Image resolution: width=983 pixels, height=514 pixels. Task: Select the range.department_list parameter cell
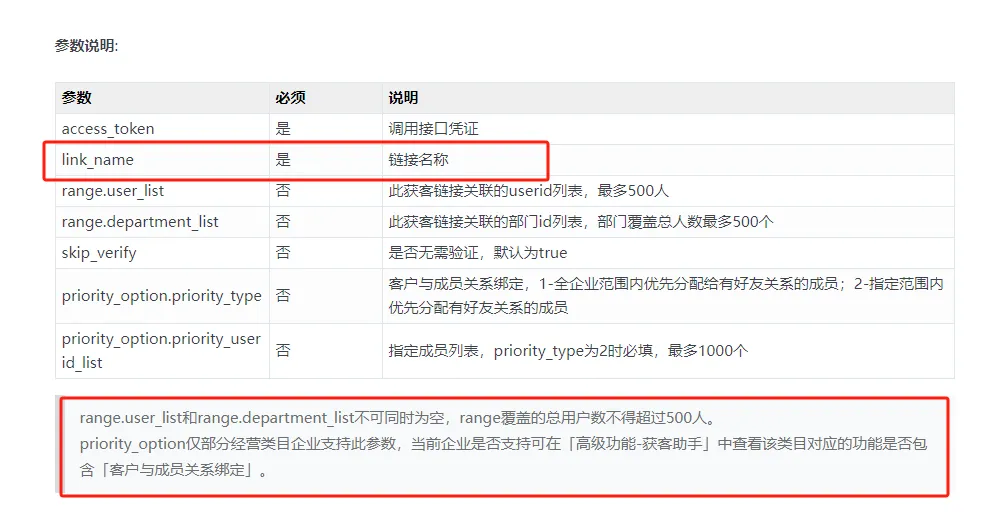point(140,222)
